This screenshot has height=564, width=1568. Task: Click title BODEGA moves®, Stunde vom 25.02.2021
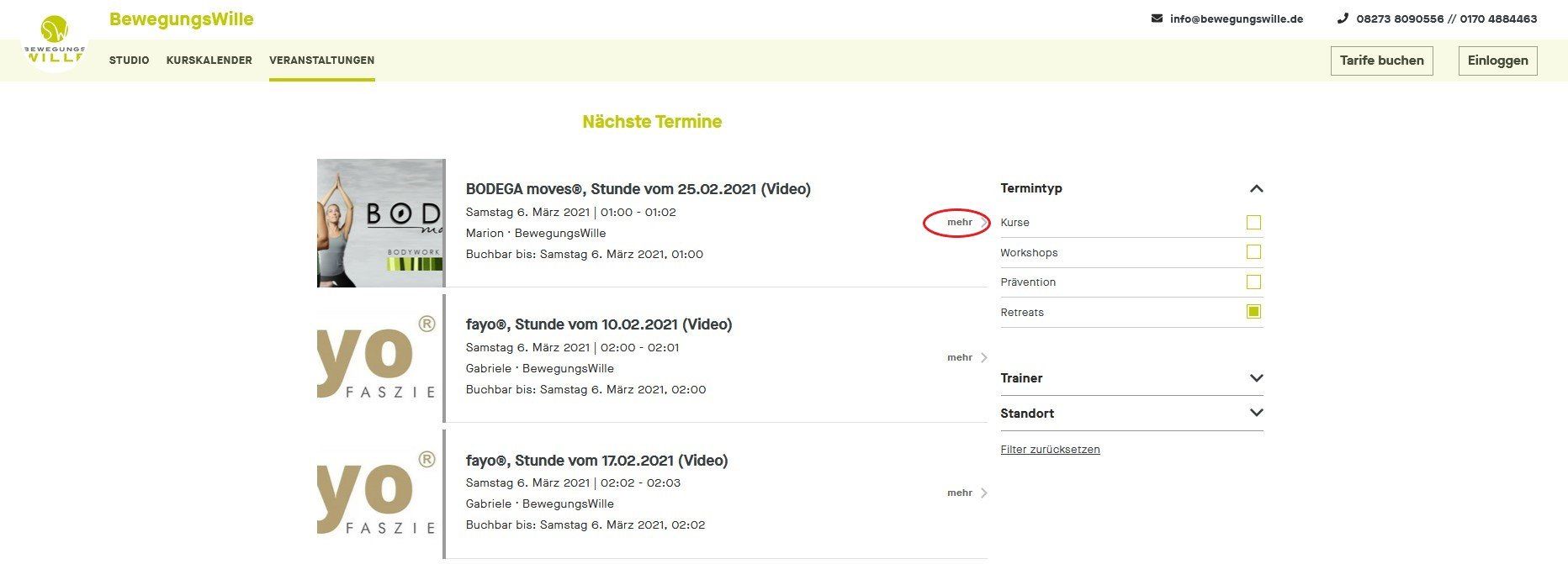coord(638,189)
